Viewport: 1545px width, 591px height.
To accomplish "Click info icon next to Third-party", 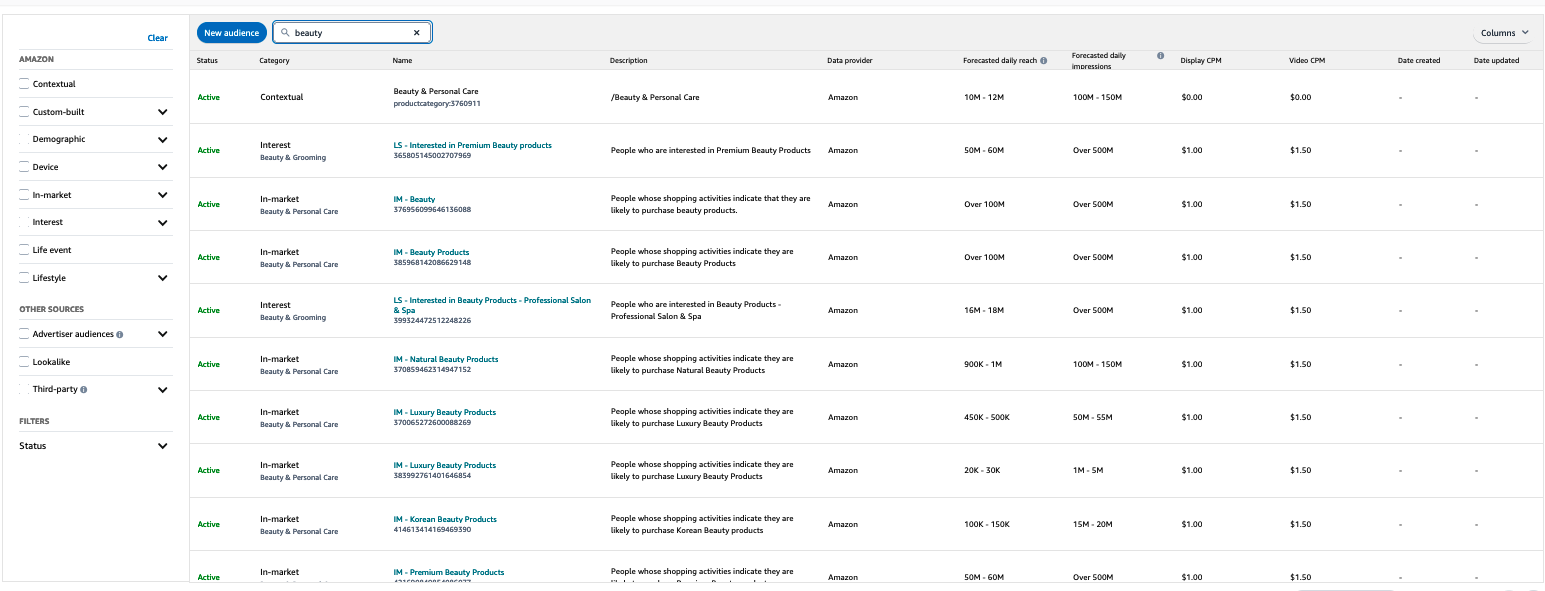I will (x=84, y=390).
